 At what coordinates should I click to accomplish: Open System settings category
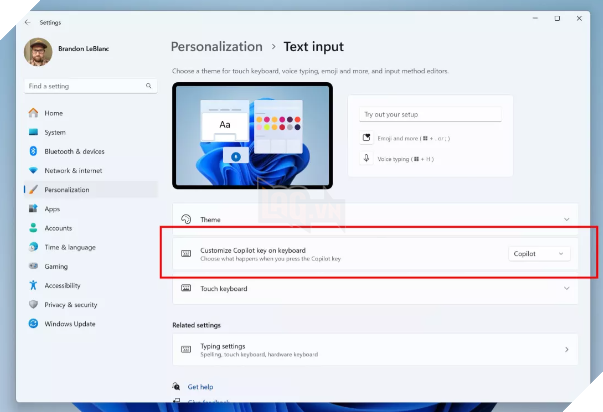pyautogui.click(x=91, y=132)
